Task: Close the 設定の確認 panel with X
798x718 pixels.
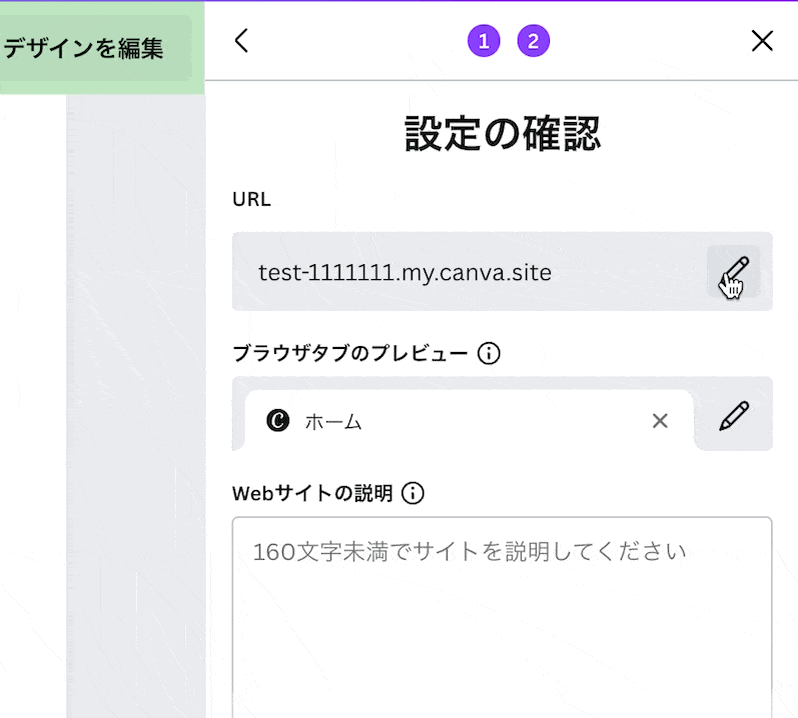Action: [x=762, y=41]
